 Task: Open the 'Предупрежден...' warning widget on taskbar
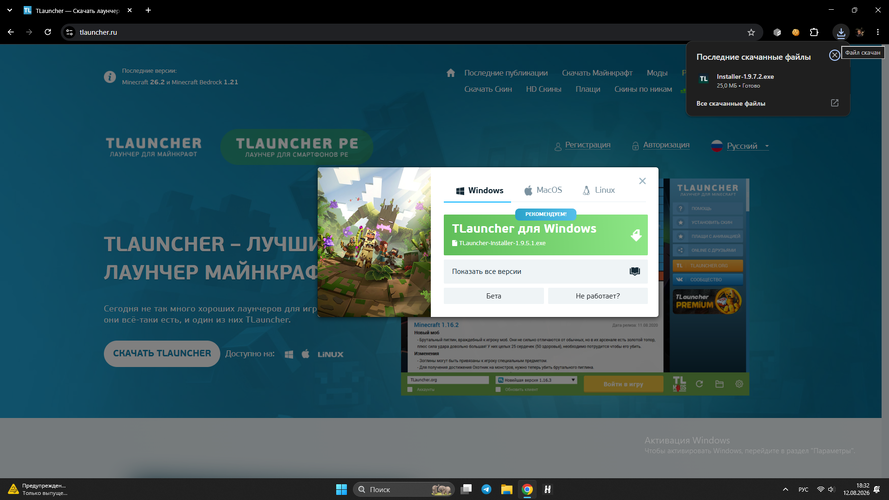coord(37,489)
